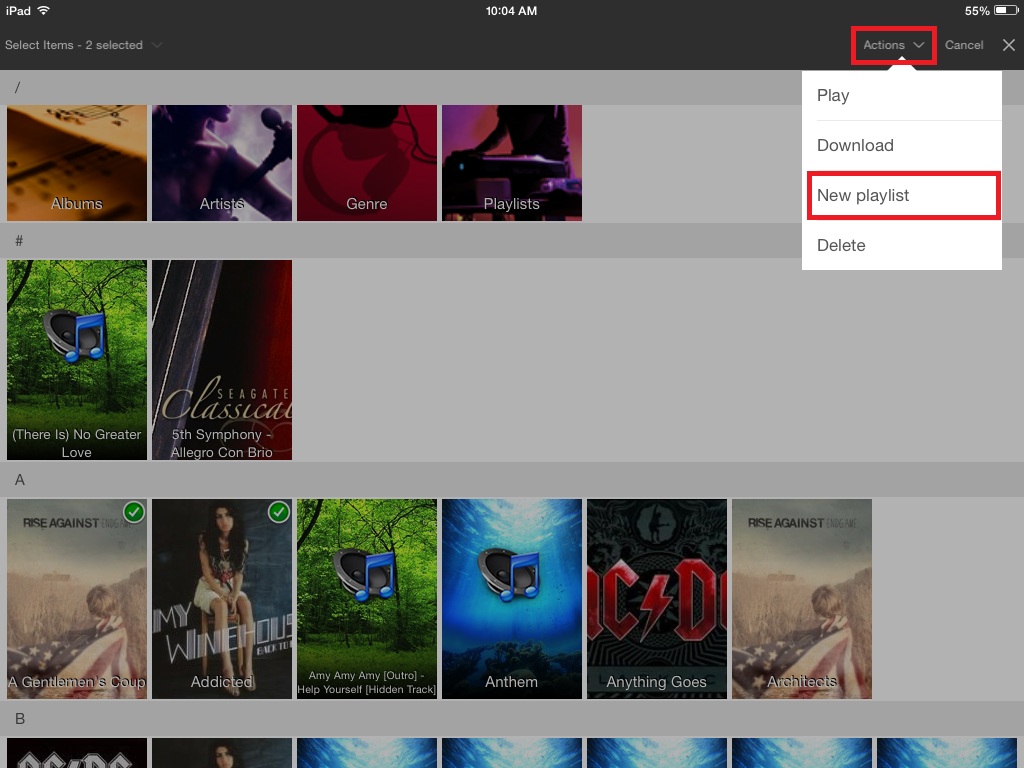Tap the Wi-Fi status icon
This screenshot has width=1024, height=768.
(44, 10)
